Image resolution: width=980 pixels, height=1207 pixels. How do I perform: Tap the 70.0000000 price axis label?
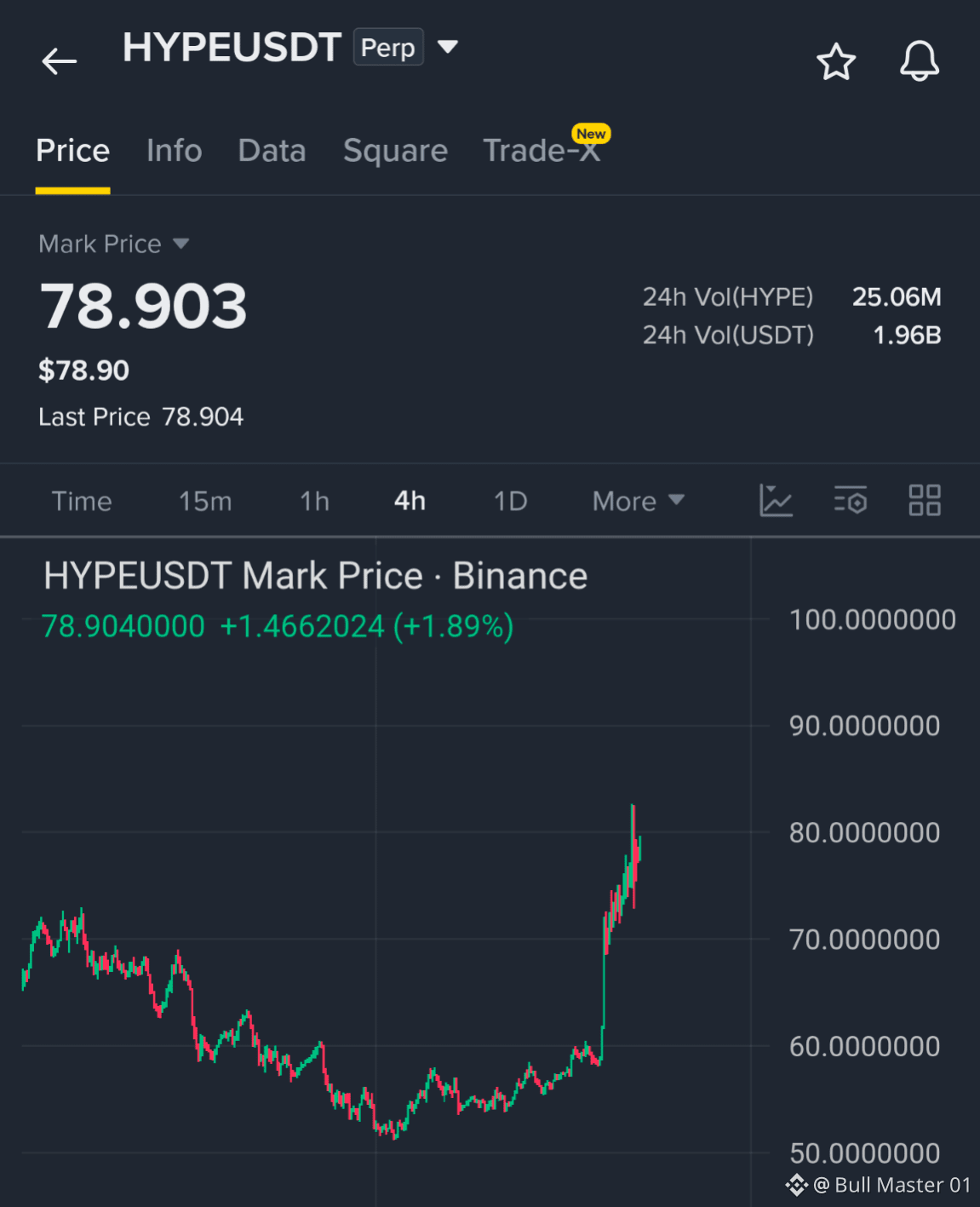(864, 940)
